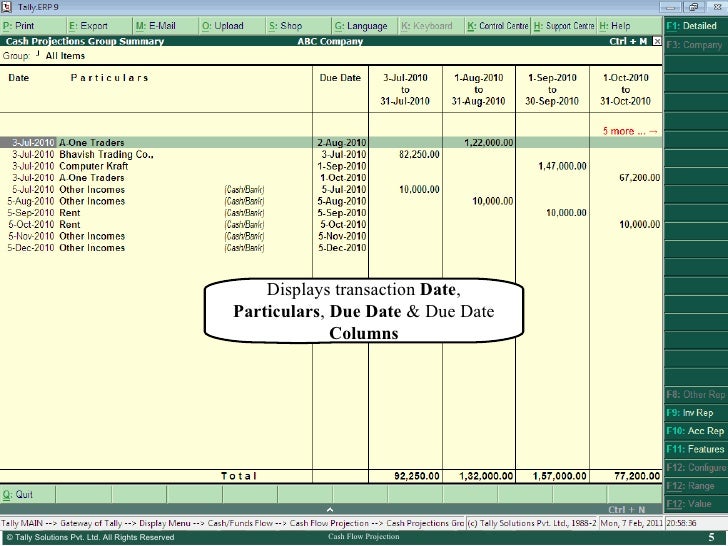The image size is (728, 546).
Task: Select highlighted A-One Traders row due 2-Aug-2010
Action: pyautogui.click(x=331, y=143)
